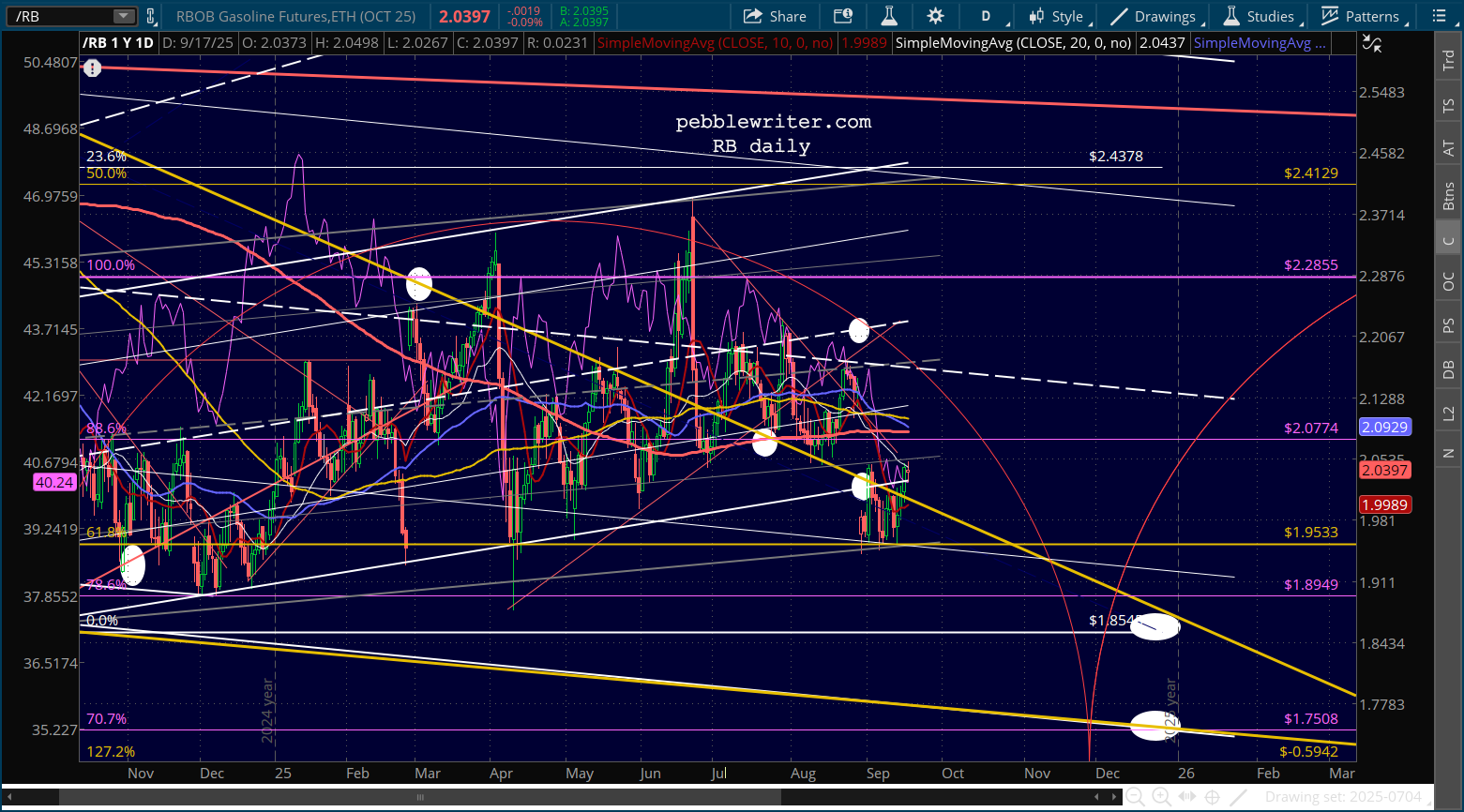Click the zoom out magnifier icon

[1135, 797]
